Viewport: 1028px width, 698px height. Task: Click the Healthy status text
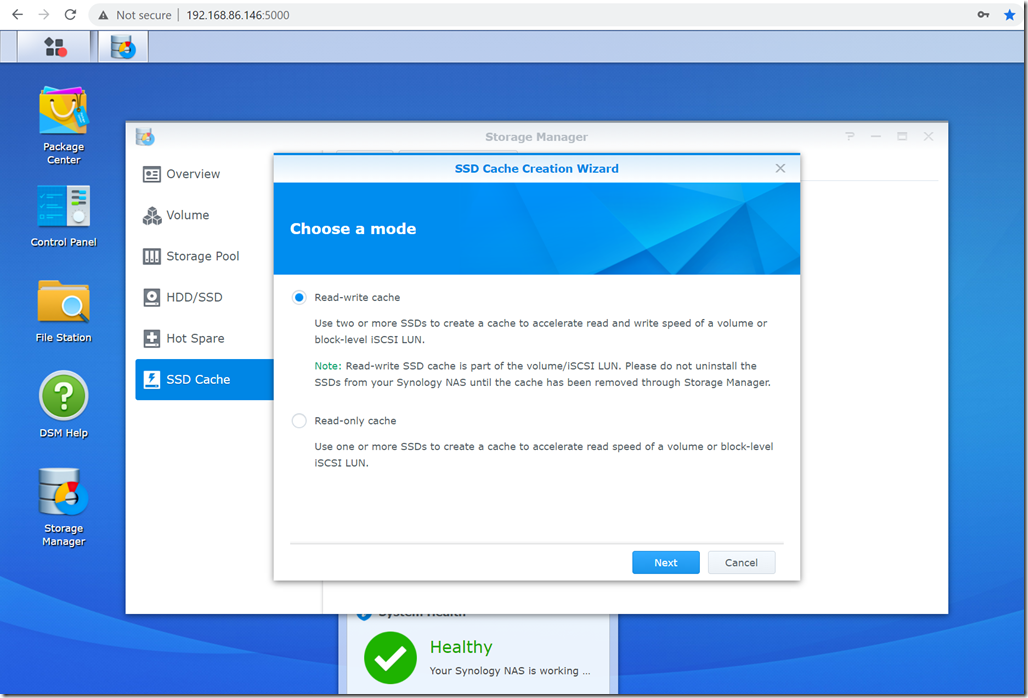click(x=461, y=647)
